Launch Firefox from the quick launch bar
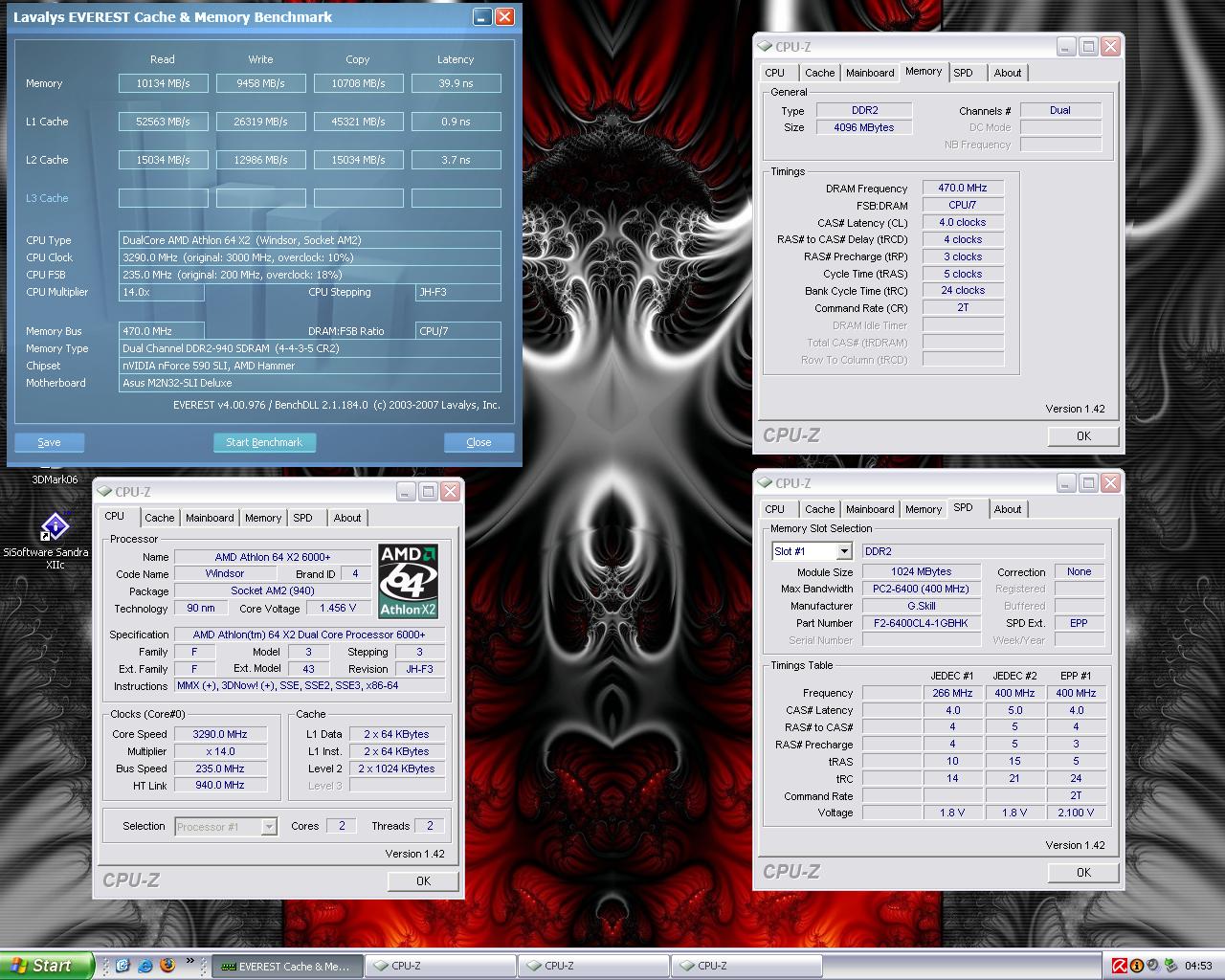 pos(167,966)
